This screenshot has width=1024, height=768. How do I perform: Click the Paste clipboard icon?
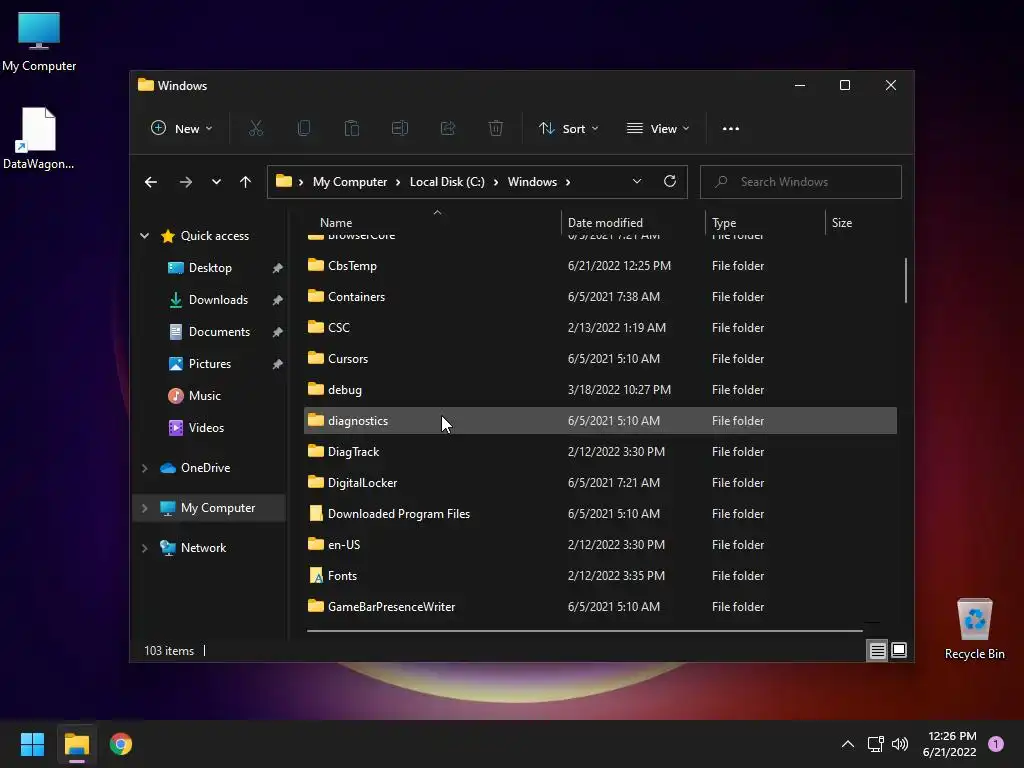(x=352, y=129)
